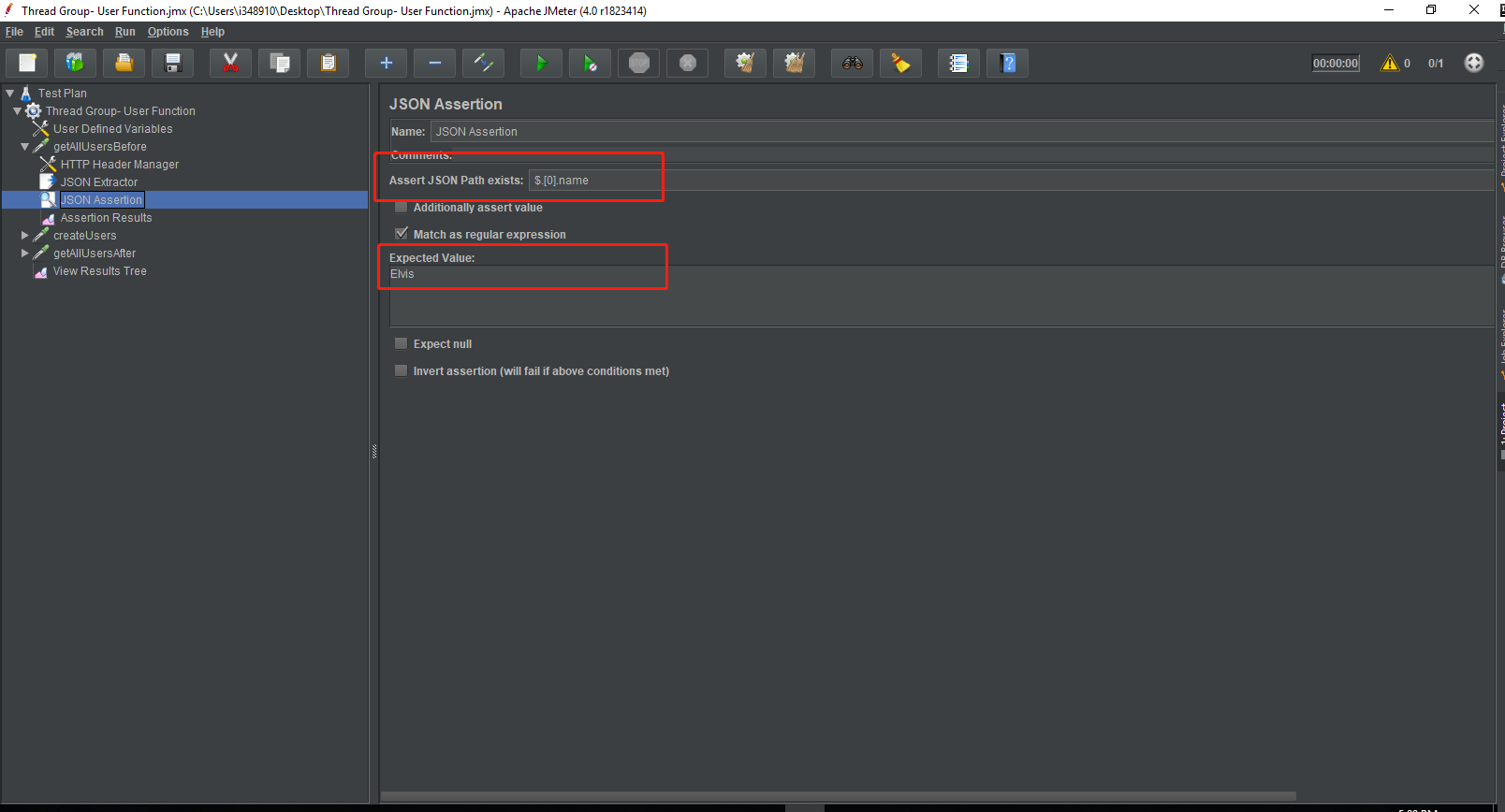The image size is (1505, 812).
Task: Click the Shutdown test icon
Action: coord(687,63)
